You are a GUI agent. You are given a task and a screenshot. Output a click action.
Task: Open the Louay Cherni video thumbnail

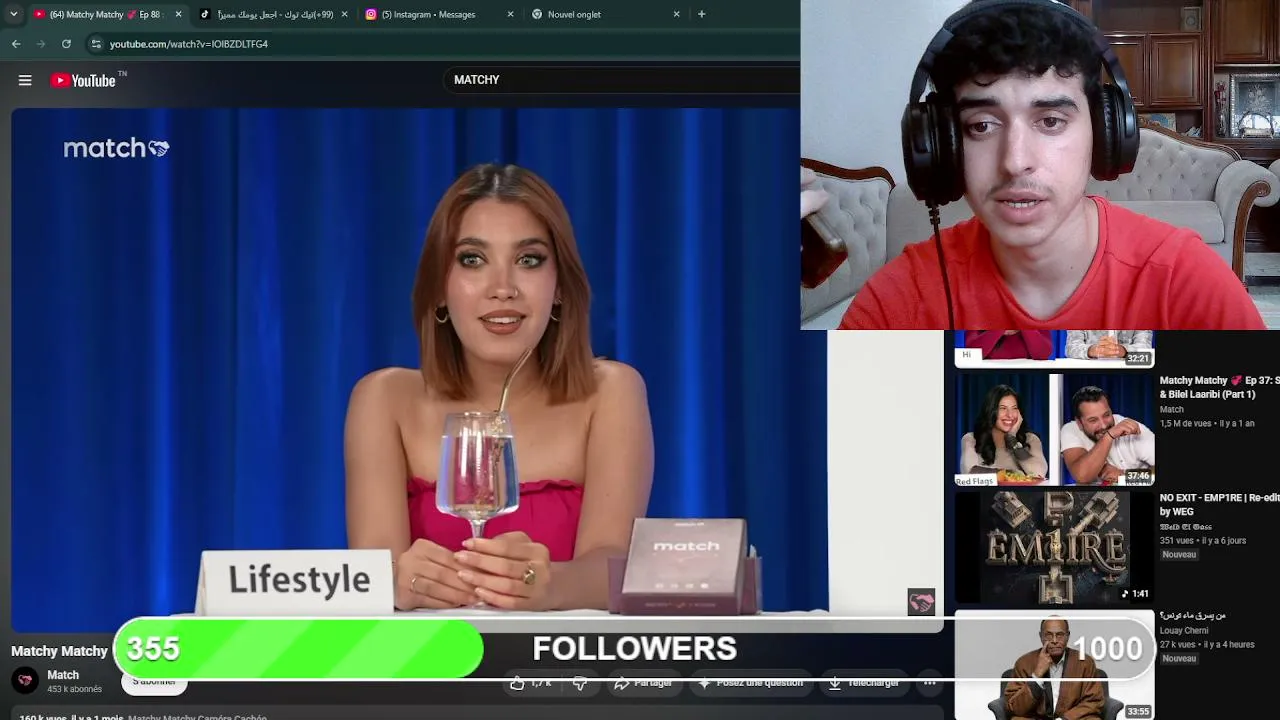[1054, 665]
